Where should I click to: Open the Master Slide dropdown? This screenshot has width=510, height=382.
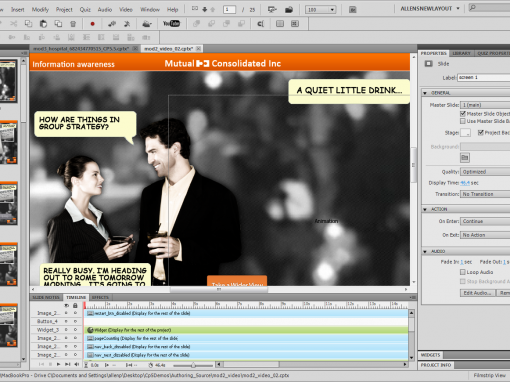coord(485,105)
